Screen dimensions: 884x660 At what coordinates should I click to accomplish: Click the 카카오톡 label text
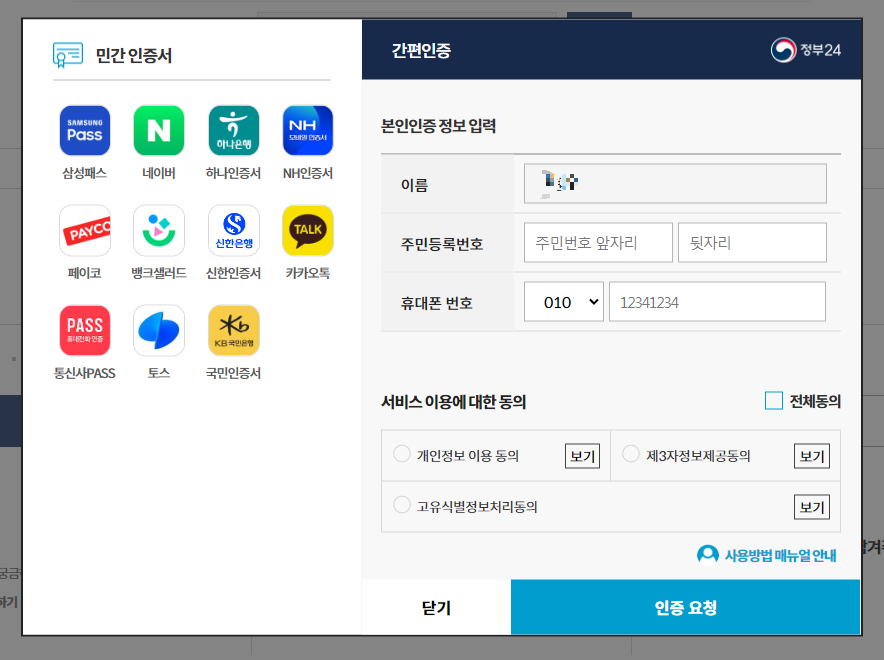[308, 273]
